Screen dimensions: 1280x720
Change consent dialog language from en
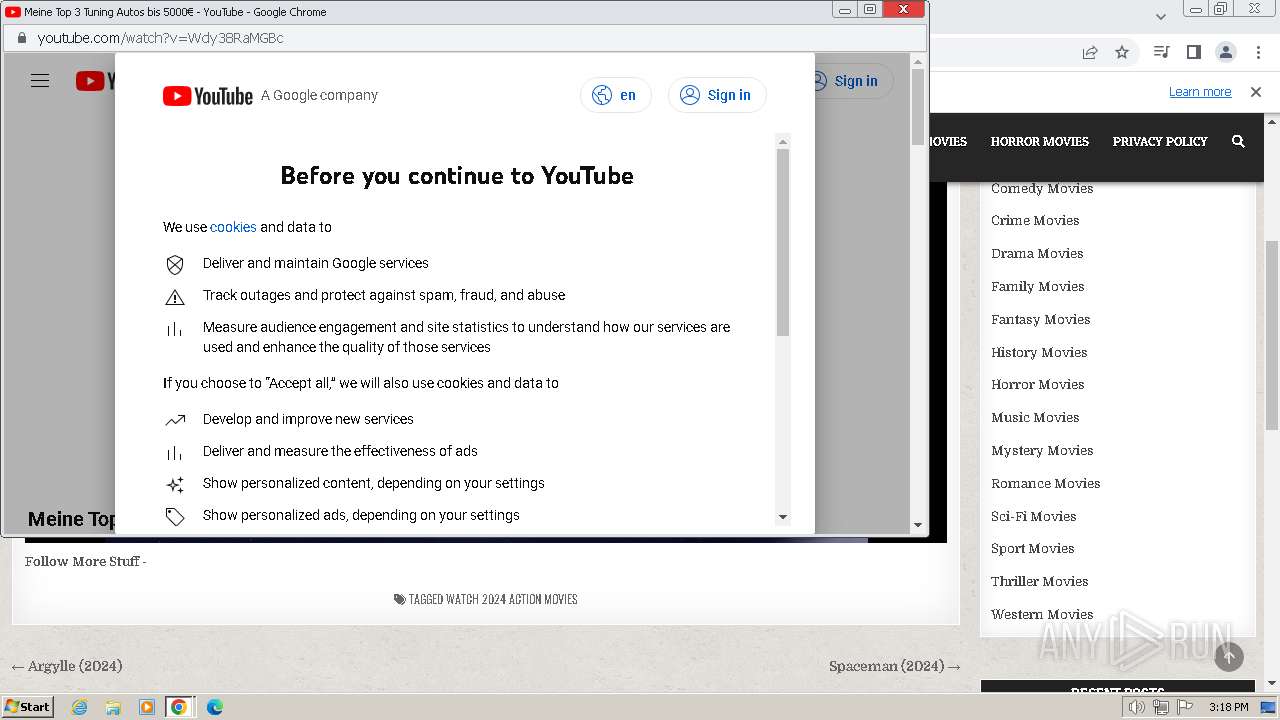pyautogui.click(x=615, y=95)
